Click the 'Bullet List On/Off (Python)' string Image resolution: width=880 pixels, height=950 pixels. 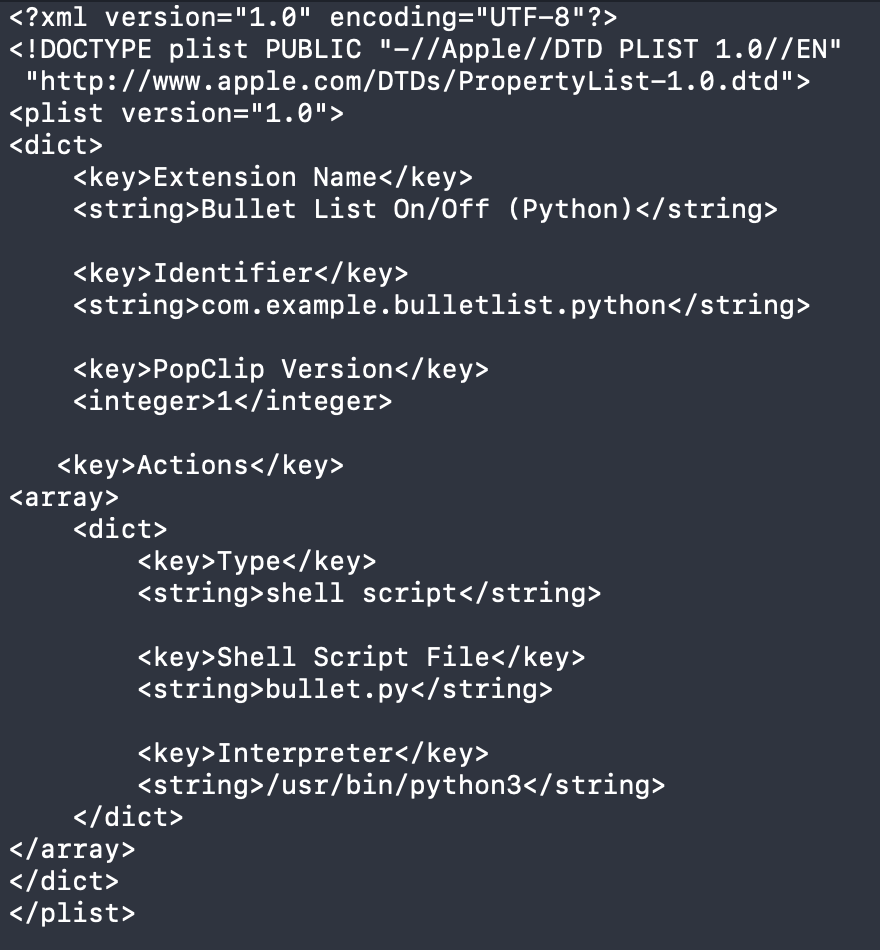click(418, 209)
